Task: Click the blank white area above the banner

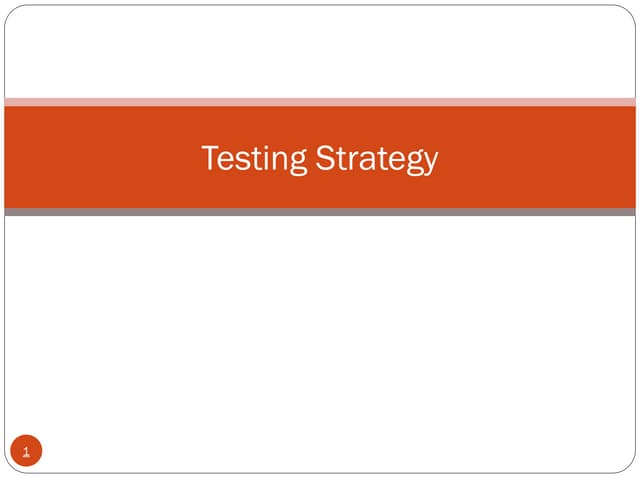Action: click(x=320, y=50)
